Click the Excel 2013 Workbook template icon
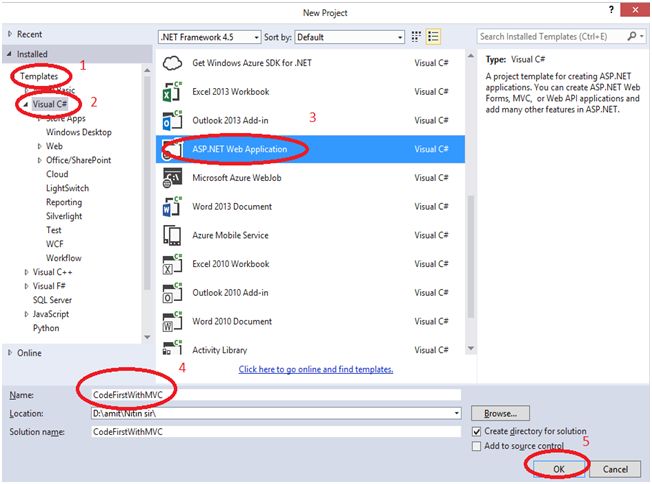Screen dimensions: 652x484 click(x=172, y=91)
